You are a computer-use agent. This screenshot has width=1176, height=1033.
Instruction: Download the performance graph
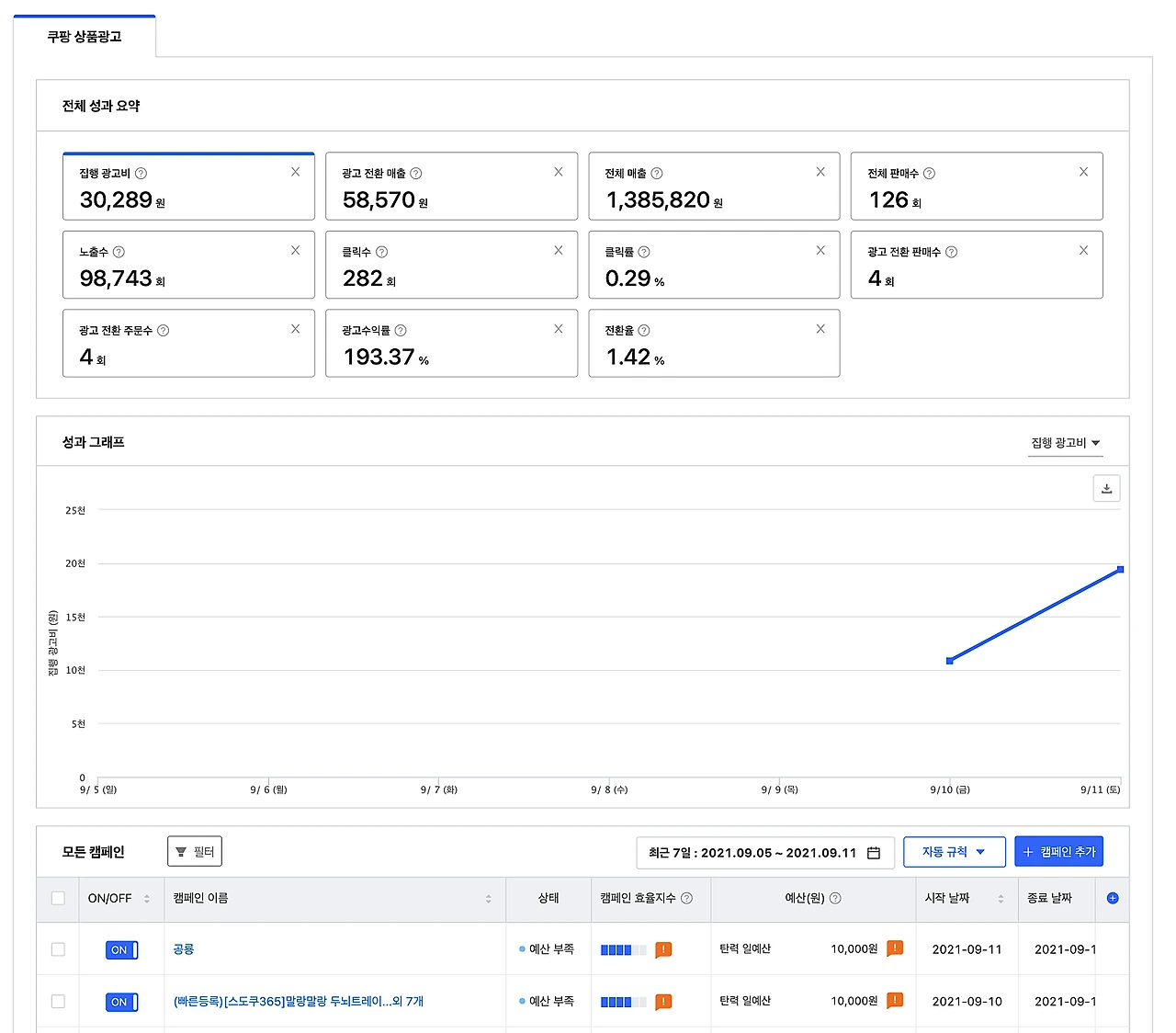[1106, 488]
